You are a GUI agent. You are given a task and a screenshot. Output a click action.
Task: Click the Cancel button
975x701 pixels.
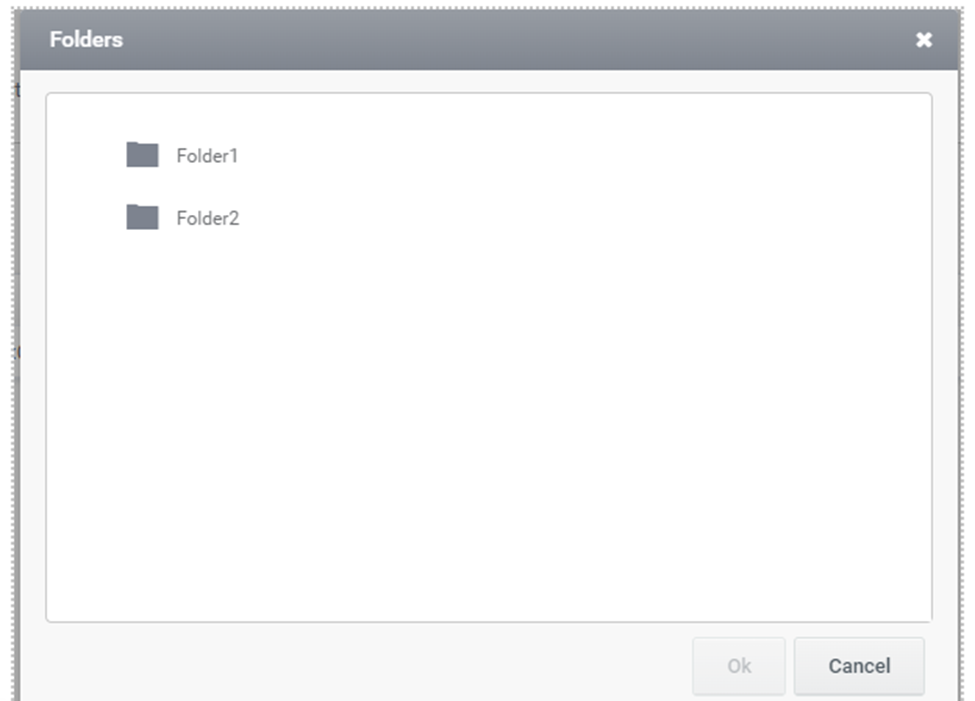(x=859, y=666)
